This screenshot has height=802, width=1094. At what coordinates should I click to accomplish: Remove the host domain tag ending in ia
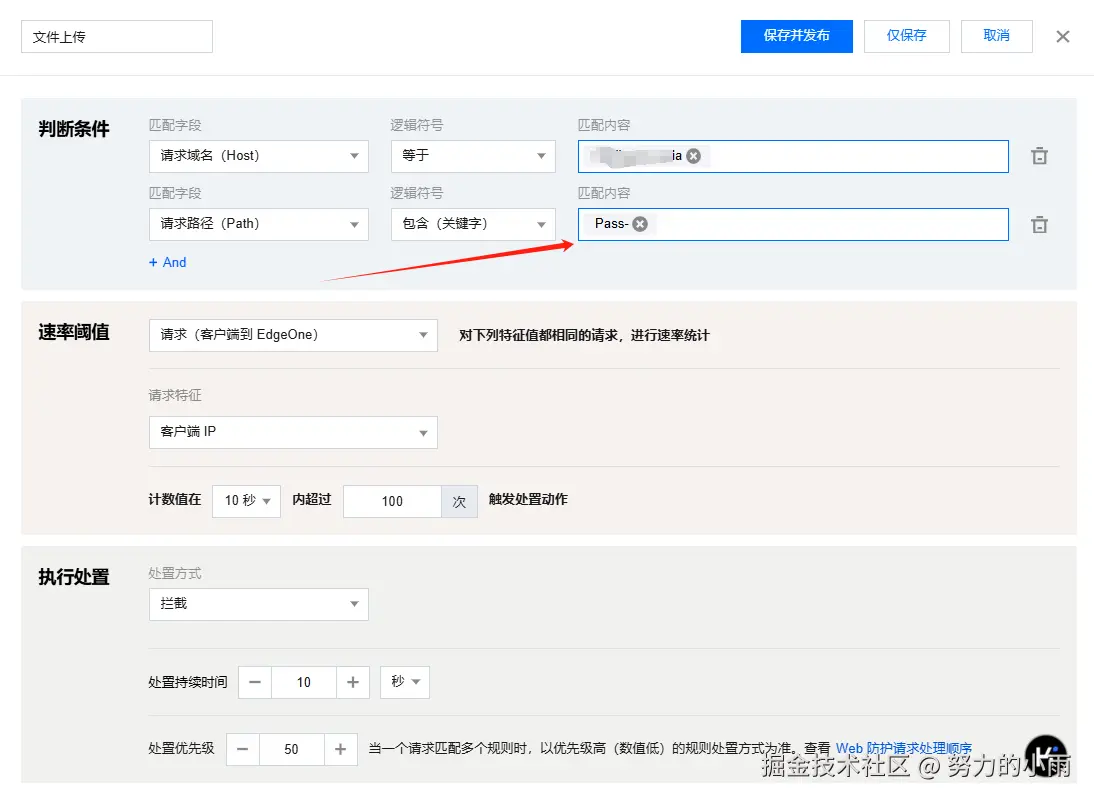pyautogui.click(x=694, y=156)
